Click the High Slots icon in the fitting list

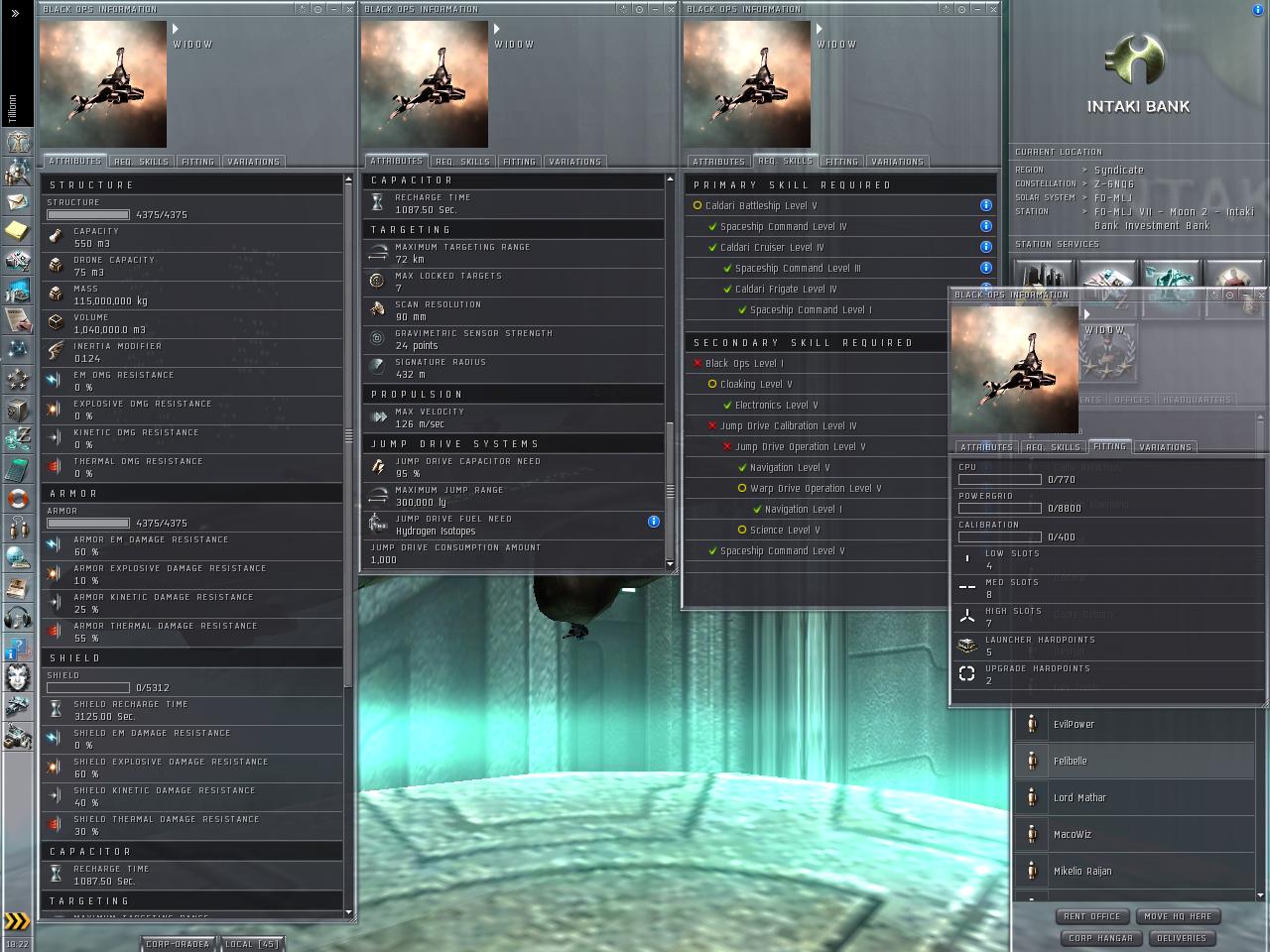tap(967, 617)
